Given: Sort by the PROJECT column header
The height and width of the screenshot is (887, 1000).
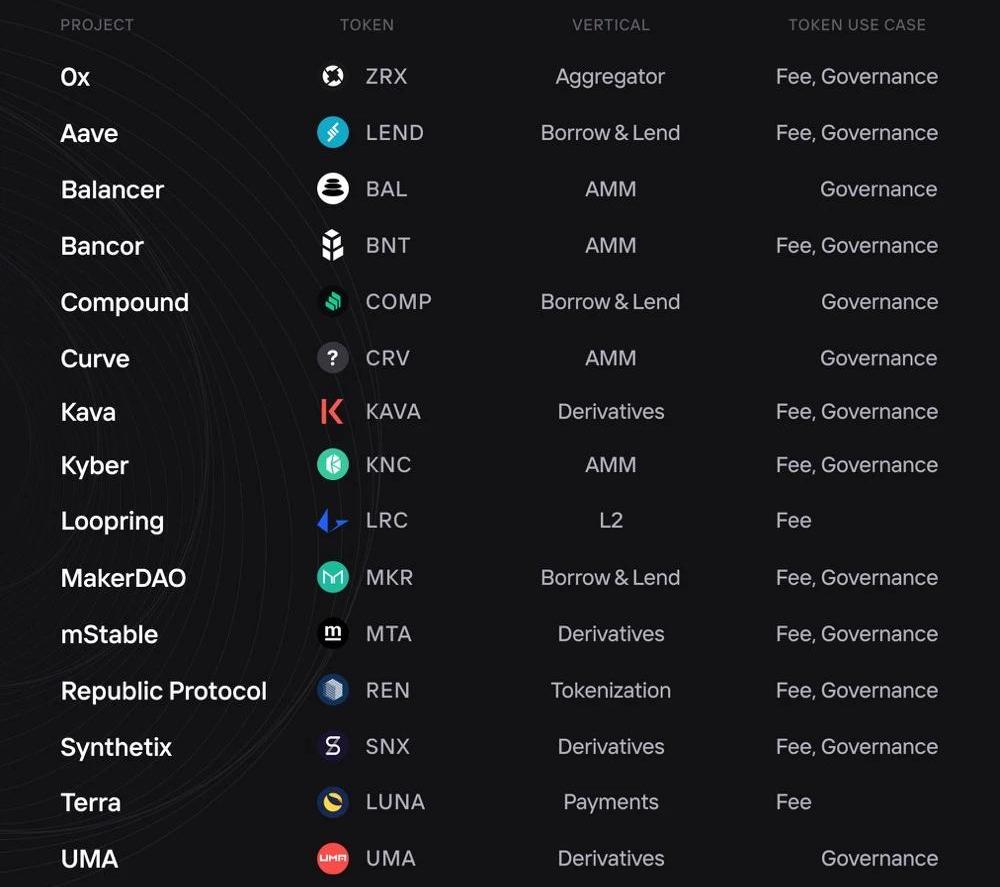Looking at the screenshot, I should 97,25.
